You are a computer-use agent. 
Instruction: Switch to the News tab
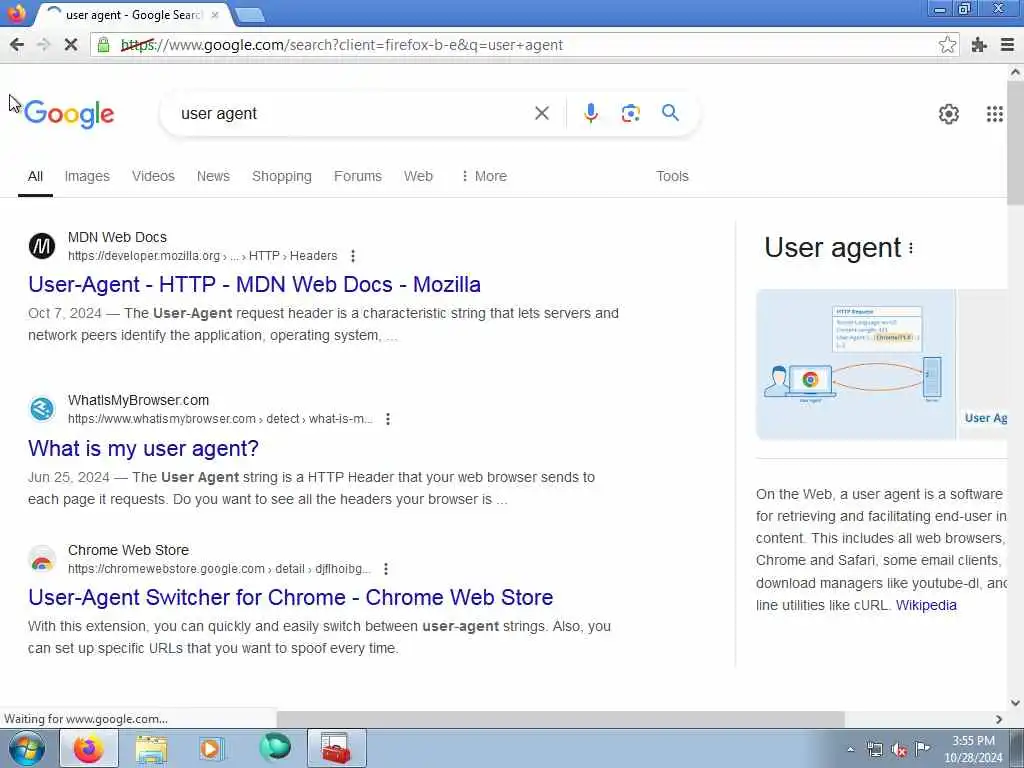point(213,176)
